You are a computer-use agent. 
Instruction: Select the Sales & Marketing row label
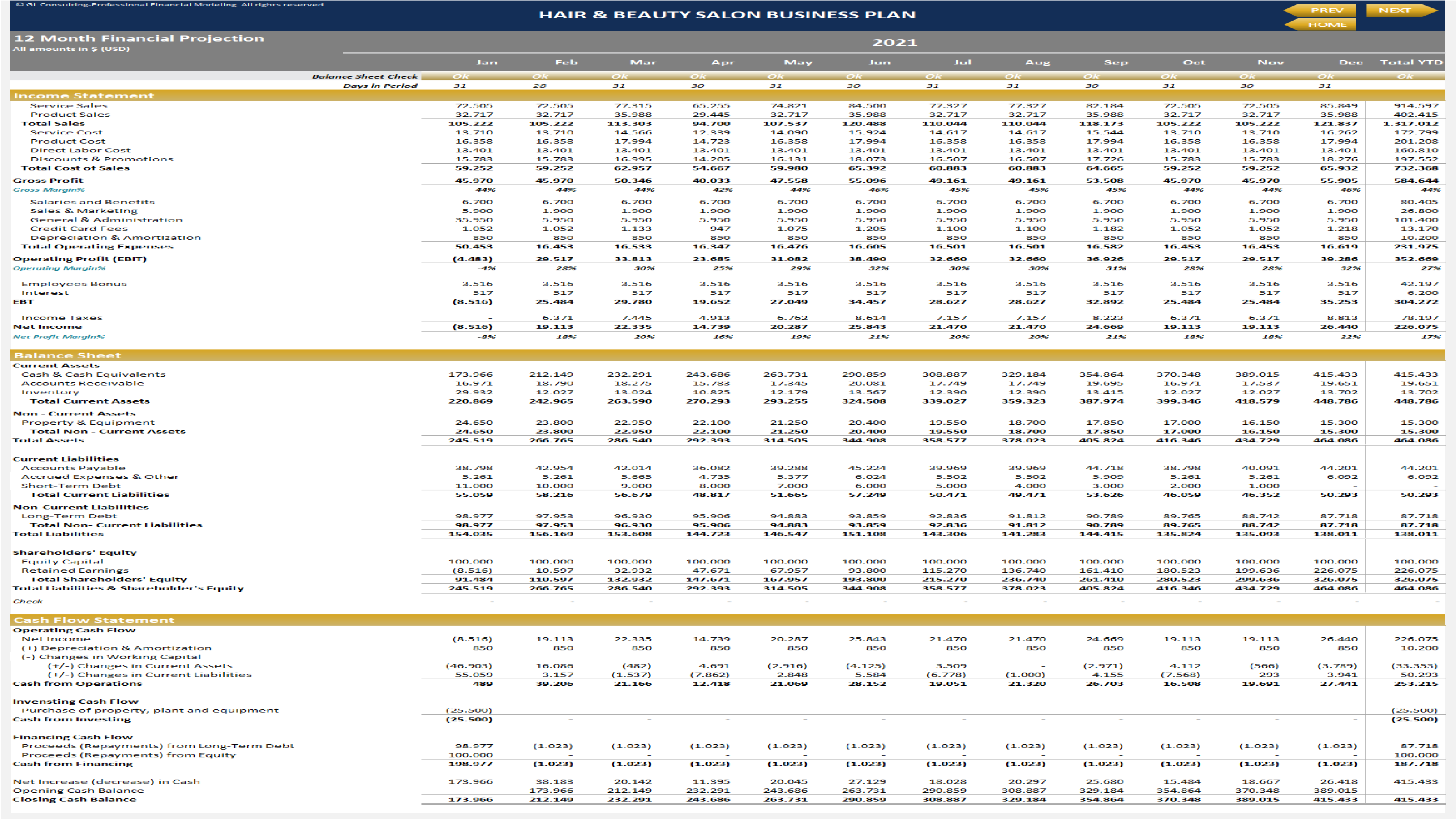[84, 211]
